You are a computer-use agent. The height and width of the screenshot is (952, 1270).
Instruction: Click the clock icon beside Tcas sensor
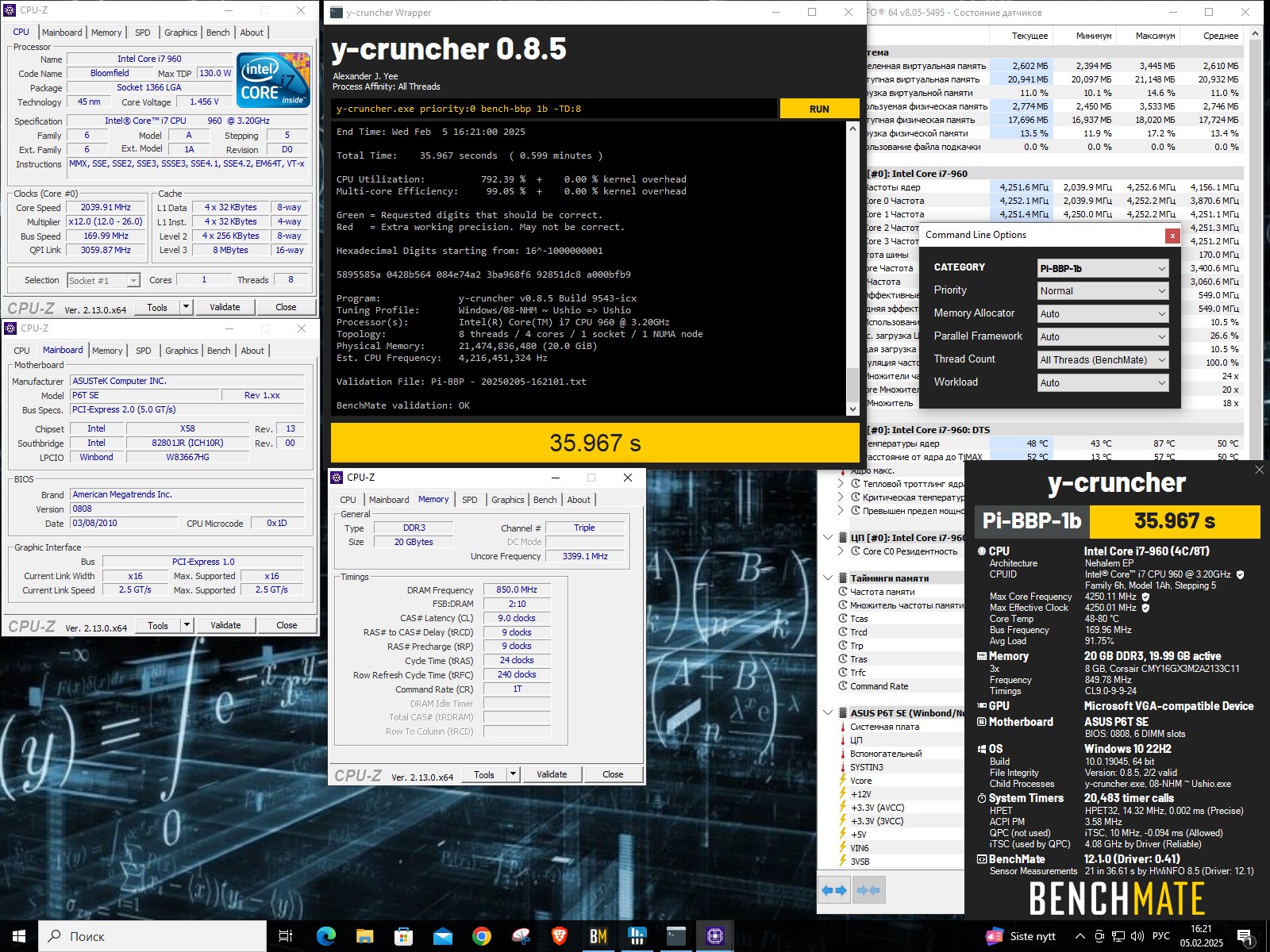(843, 619)
